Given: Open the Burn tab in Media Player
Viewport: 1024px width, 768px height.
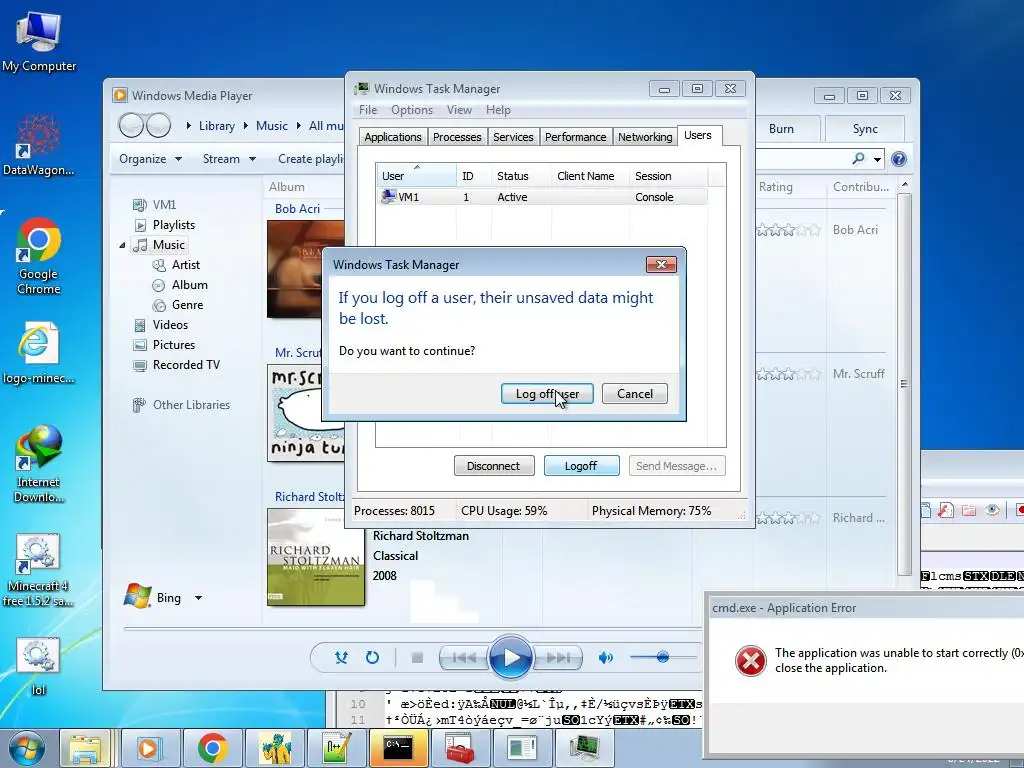Looking at the screenshot, I should 781,129.
